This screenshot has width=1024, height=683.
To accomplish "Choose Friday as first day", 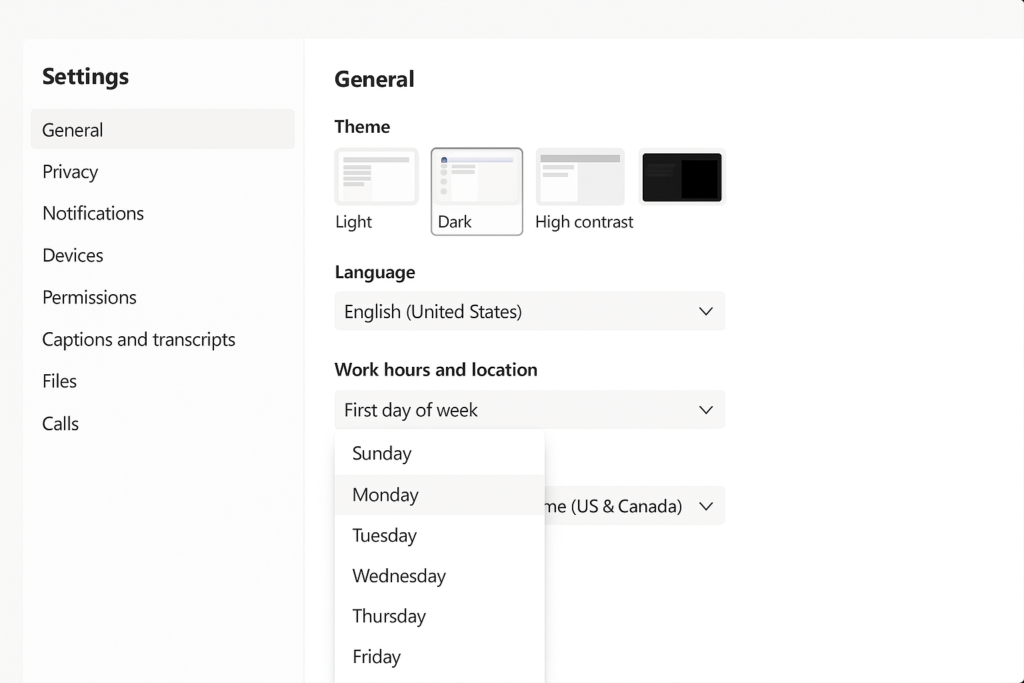I will [440, 657].
